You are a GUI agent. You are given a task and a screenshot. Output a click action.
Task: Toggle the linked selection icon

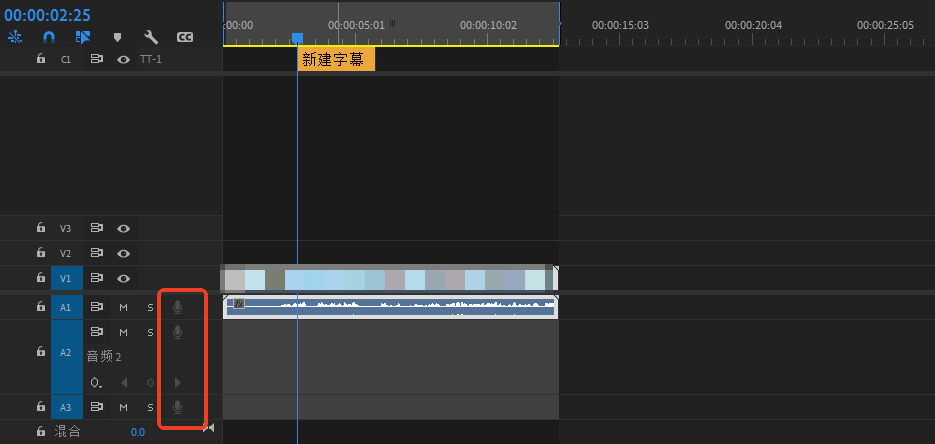pyautogui.click(x=83, y=37)
